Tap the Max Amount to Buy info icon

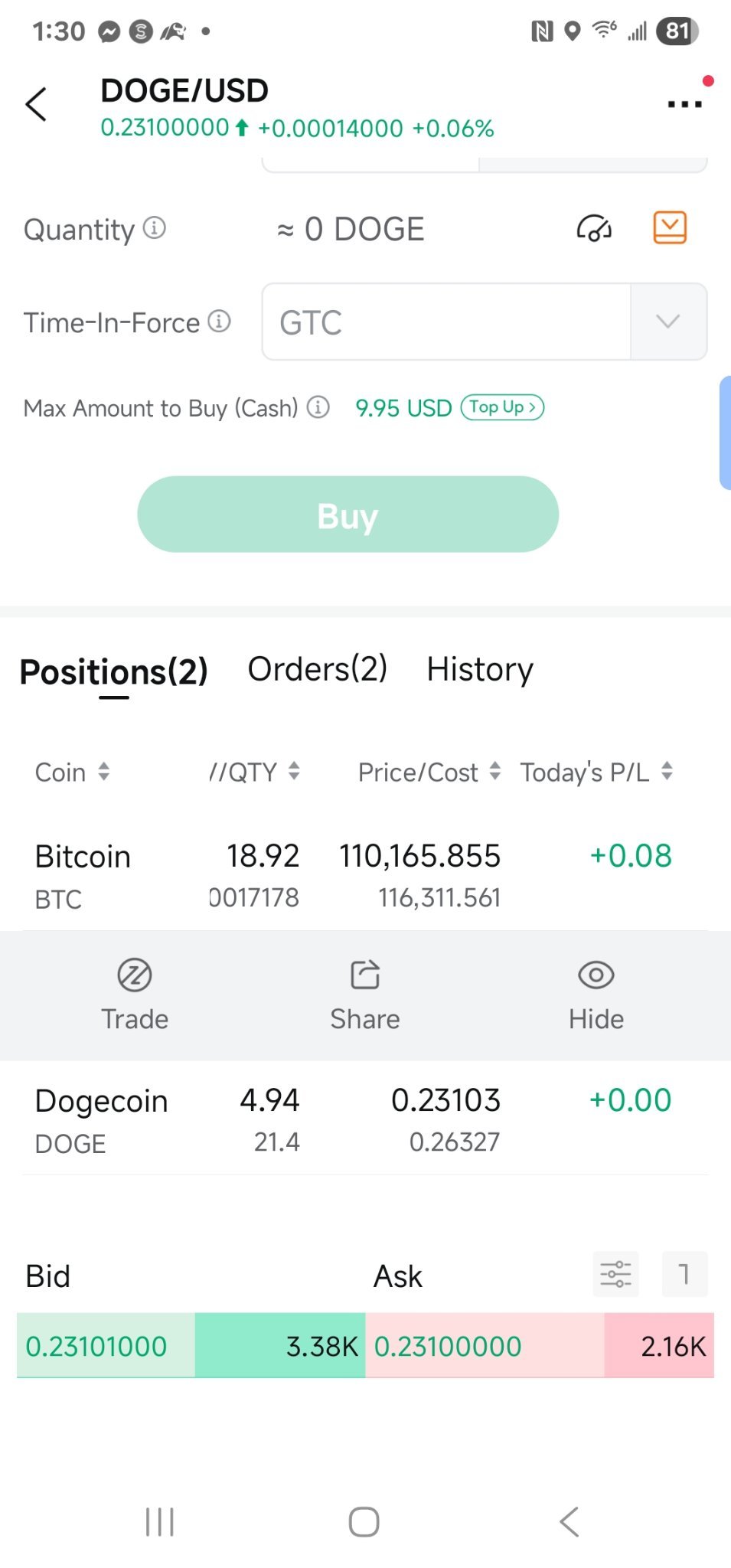pyautogui.click(x=318, y=407)
